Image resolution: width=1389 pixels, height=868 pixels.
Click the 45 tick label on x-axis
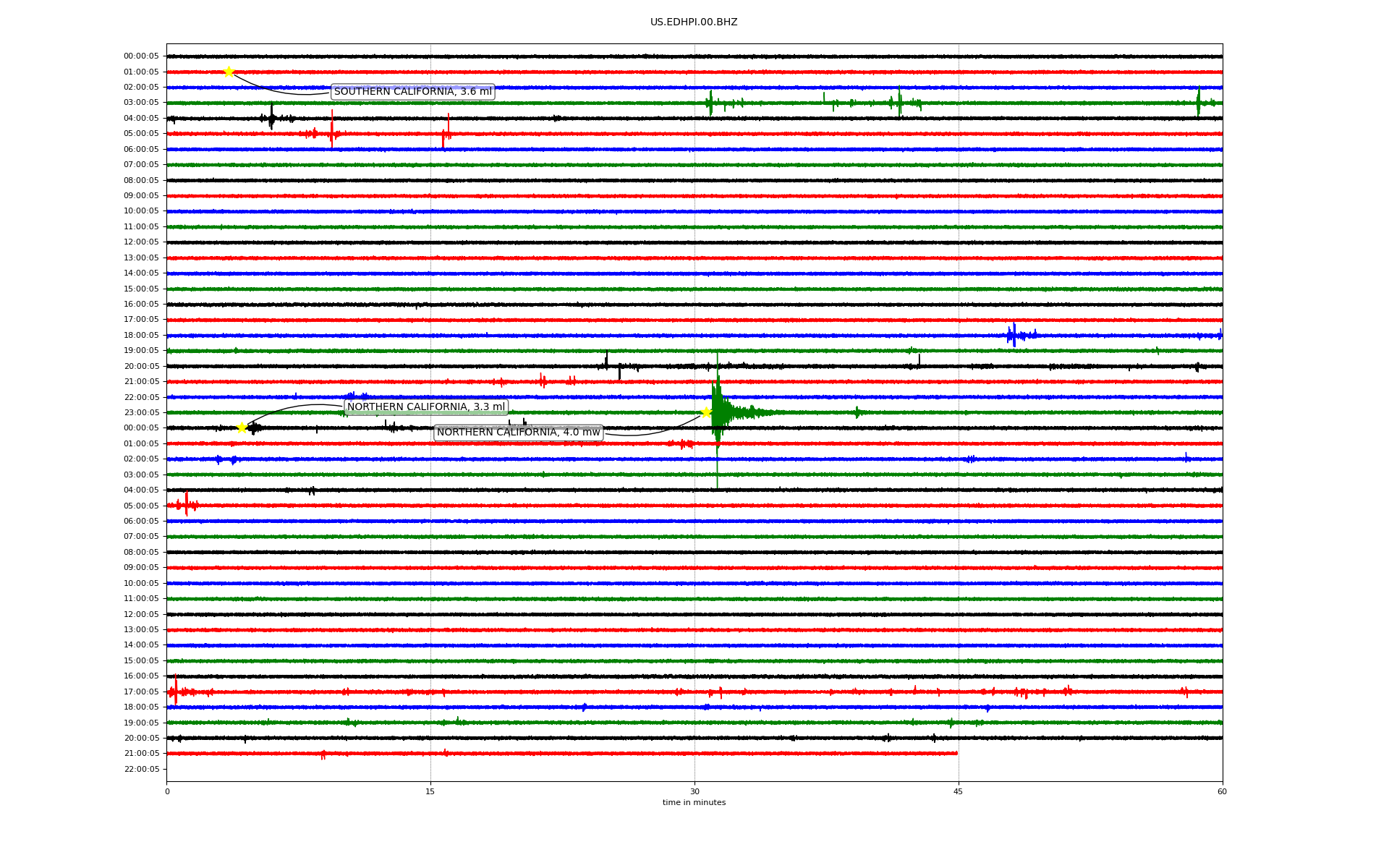pos(959,791)
